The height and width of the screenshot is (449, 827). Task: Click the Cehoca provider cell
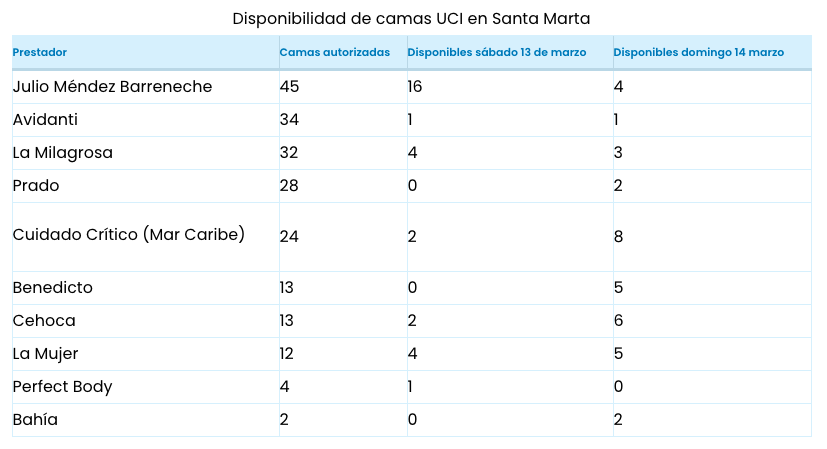click(44, 321)
